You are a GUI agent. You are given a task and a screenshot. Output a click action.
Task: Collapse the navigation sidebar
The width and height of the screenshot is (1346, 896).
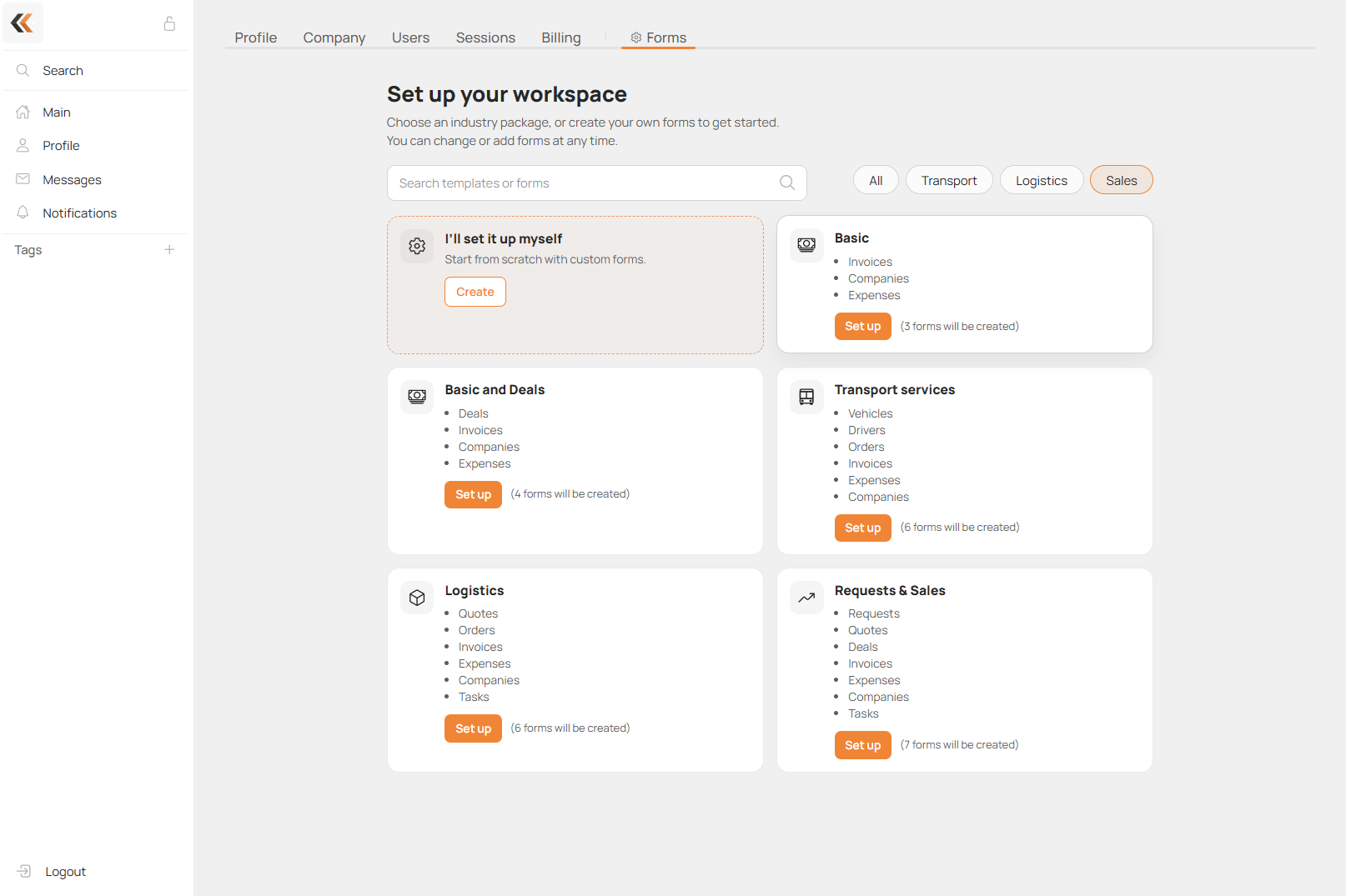pos(23,23)
